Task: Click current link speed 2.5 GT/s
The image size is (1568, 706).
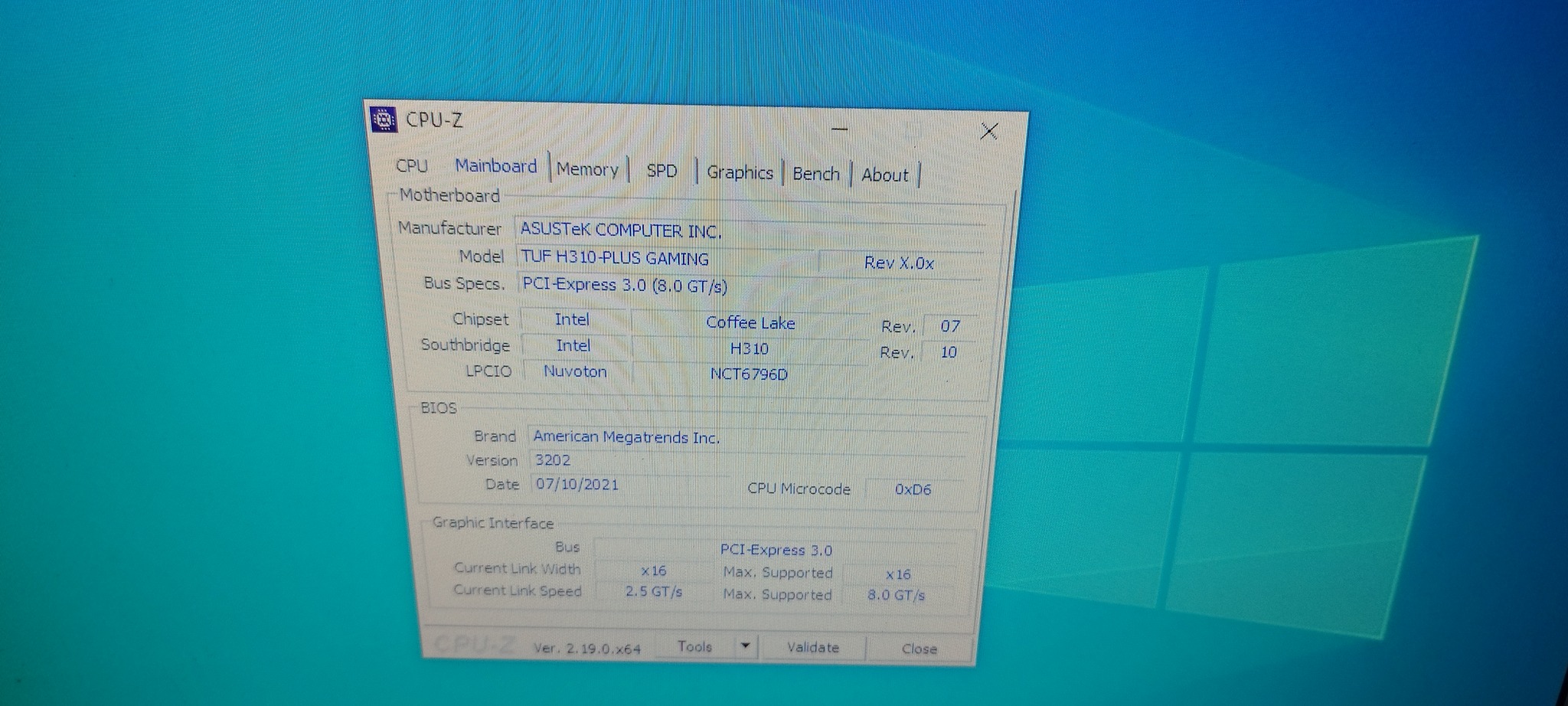Action: pyautogui.click(x=653, y=592)
